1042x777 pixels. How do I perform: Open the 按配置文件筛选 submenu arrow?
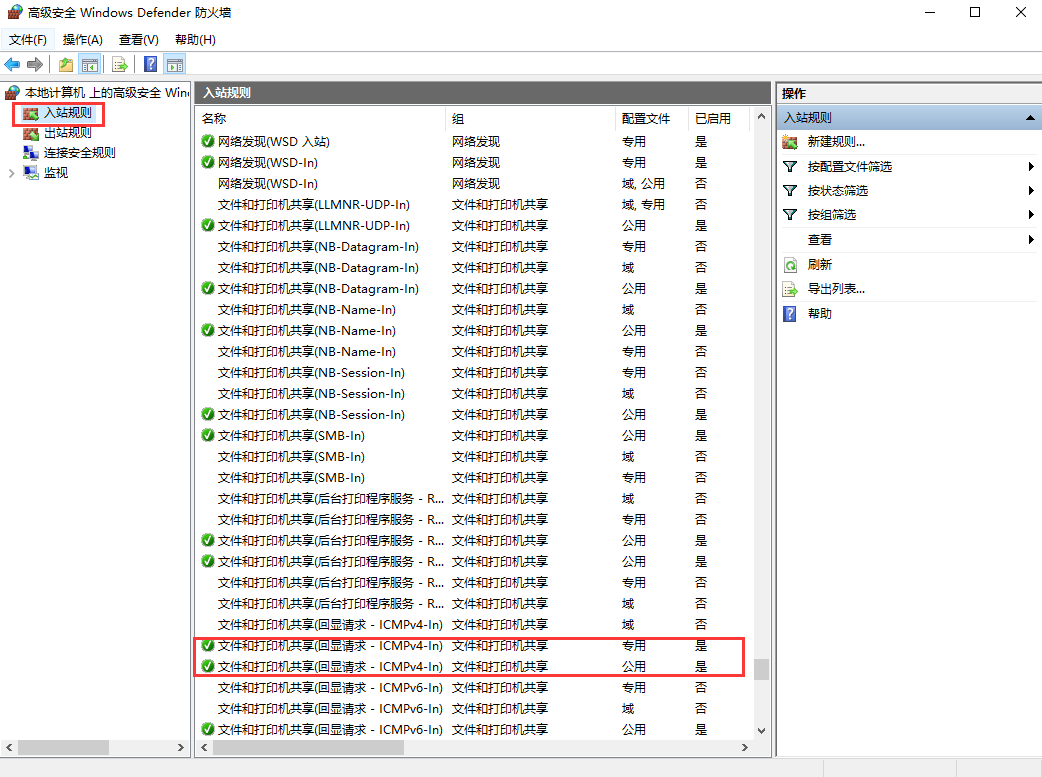click(1031, 166)
